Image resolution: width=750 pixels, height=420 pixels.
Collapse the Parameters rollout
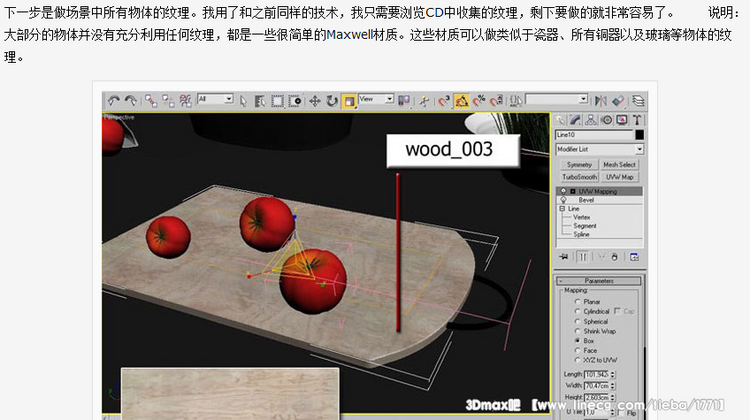(x=599, y=281)
